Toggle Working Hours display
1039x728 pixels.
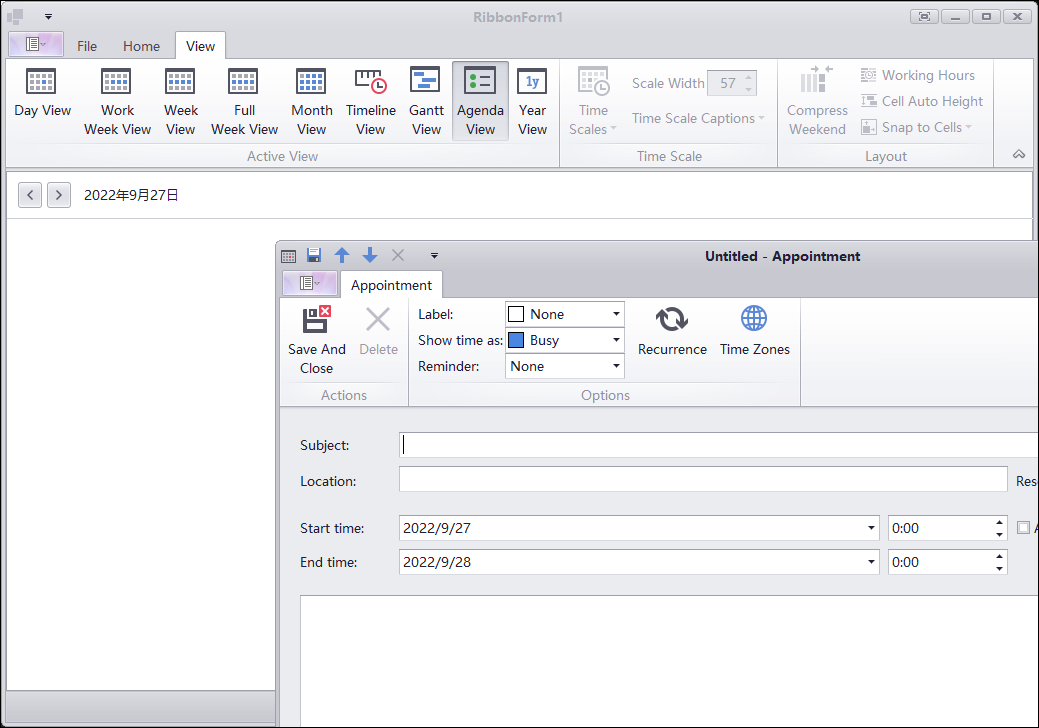918,76
